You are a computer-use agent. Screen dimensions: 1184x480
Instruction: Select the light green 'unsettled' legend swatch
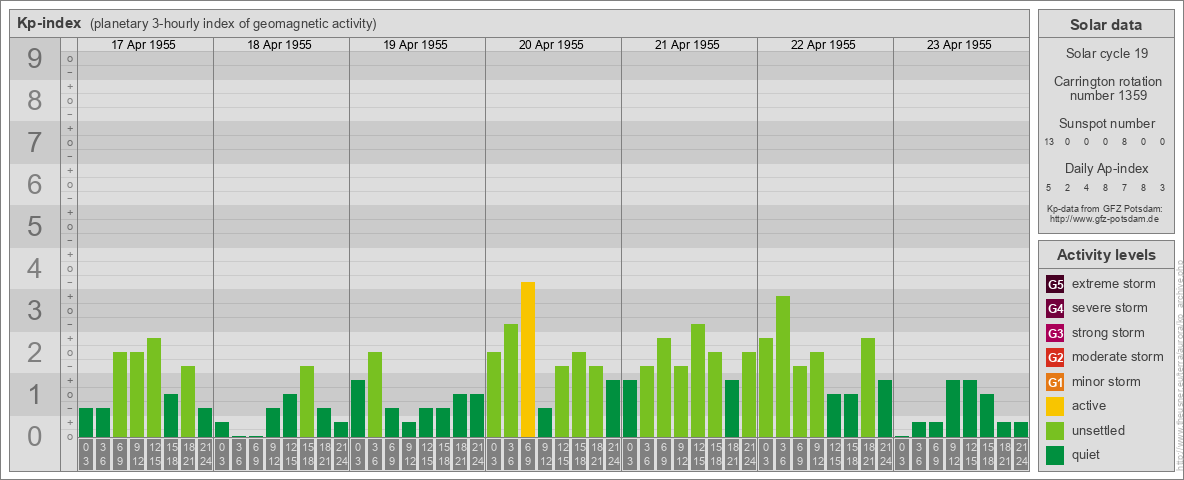pos(1055,430)
